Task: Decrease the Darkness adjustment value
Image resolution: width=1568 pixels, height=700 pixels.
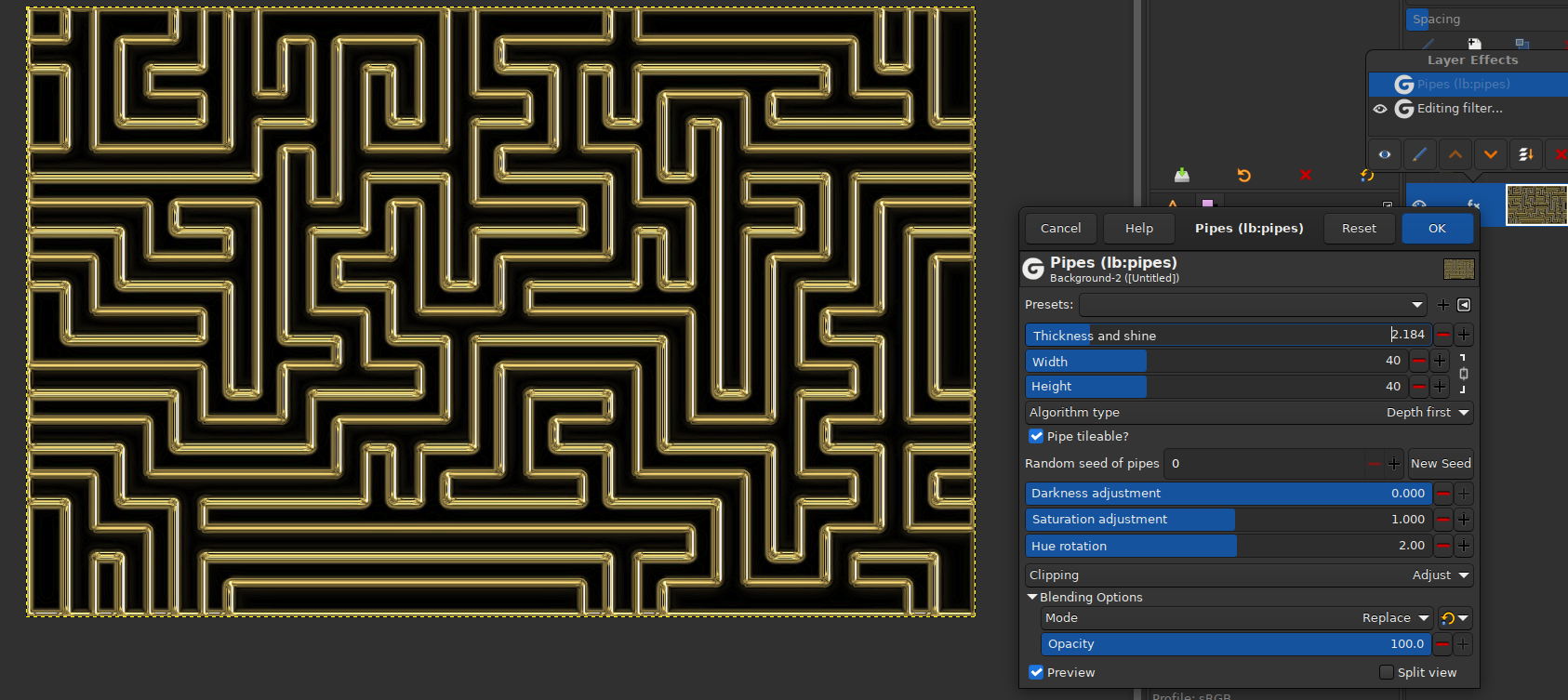Action: (1443, 494)
